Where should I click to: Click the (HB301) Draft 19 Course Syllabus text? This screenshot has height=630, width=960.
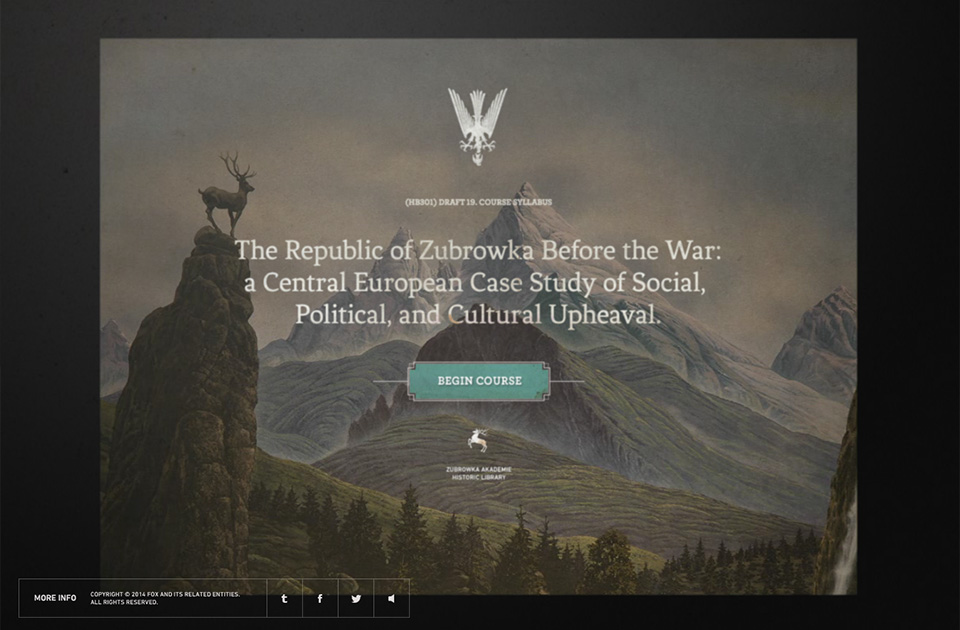coord(479,202)
